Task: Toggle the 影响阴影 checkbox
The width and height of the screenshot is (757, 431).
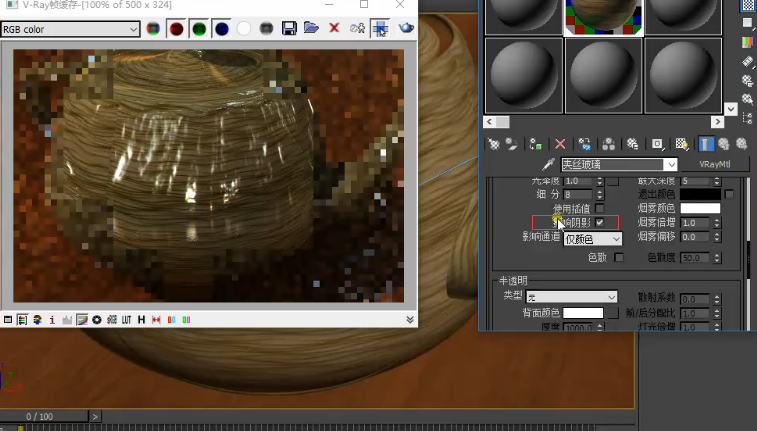Action: pos(600,222)
